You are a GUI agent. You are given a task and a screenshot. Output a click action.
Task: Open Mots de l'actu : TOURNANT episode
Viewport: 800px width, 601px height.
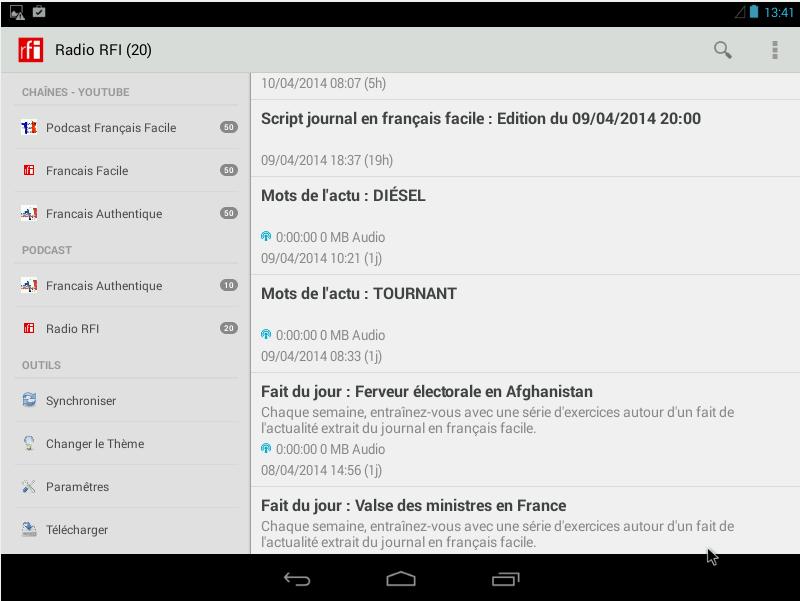(526, 324)
